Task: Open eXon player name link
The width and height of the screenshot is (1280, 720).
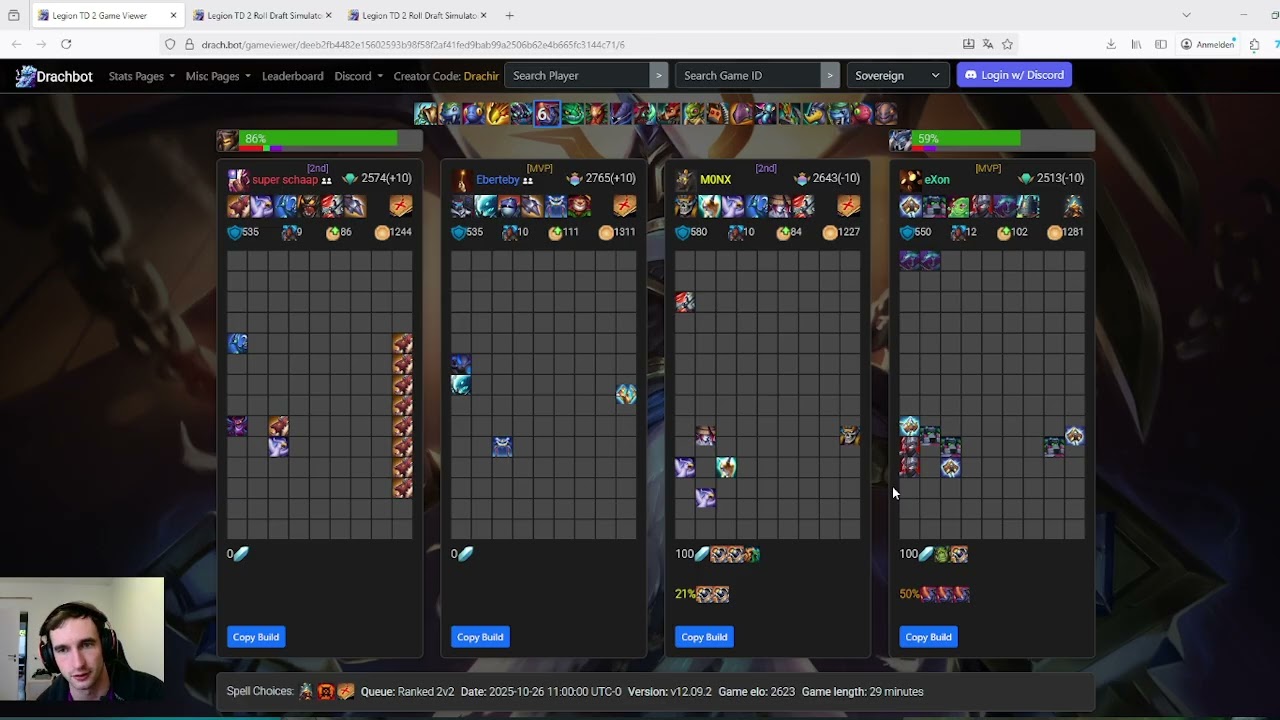Action: pos(937,180)
